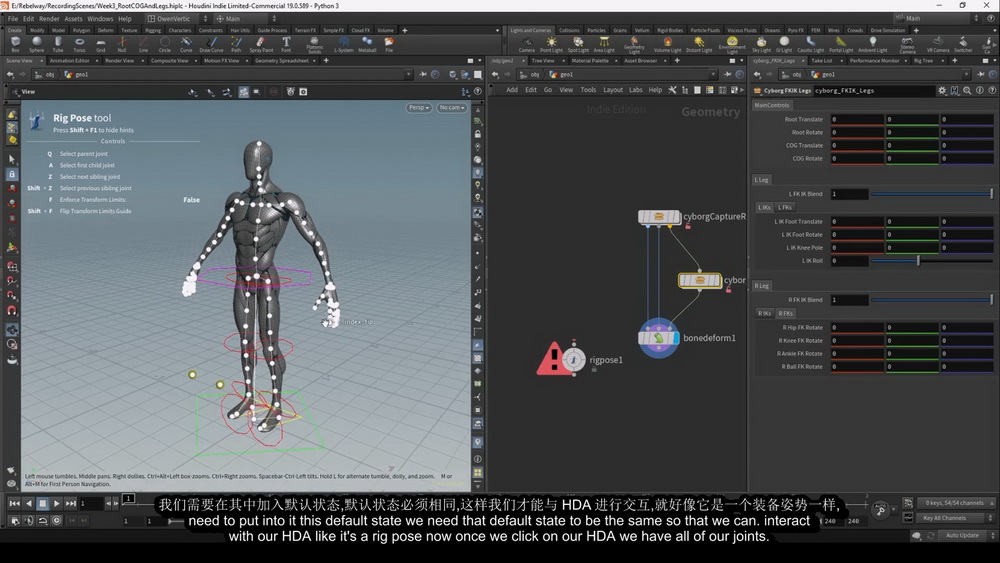Select the Font shelf tool
This screenshot has height=563, width=1000.
[286, 44]
